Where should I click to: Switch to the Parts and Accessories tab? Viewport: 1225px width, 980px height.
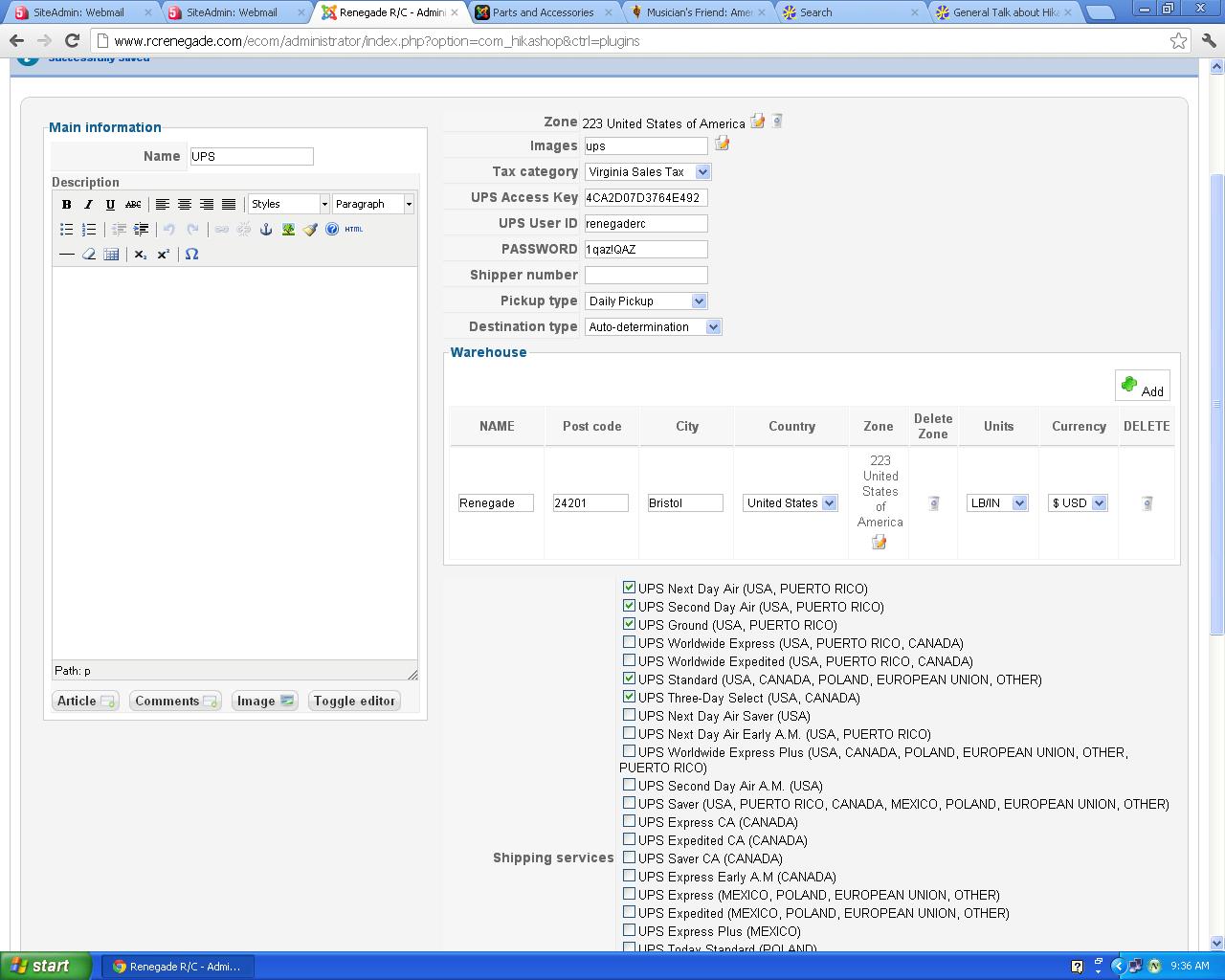(x=543, y=12)
